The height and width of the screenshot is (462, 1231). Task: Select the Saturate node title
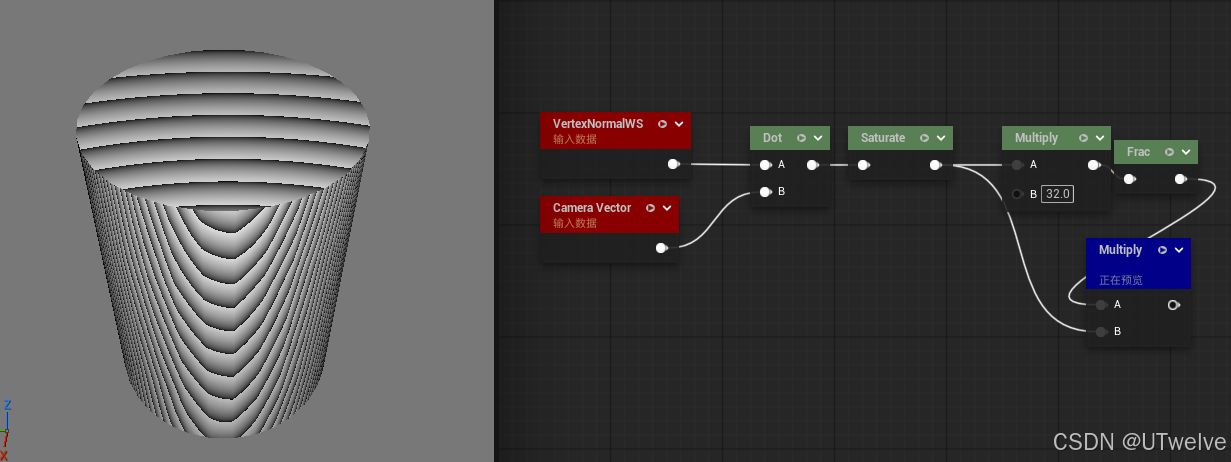pos(883,138)
